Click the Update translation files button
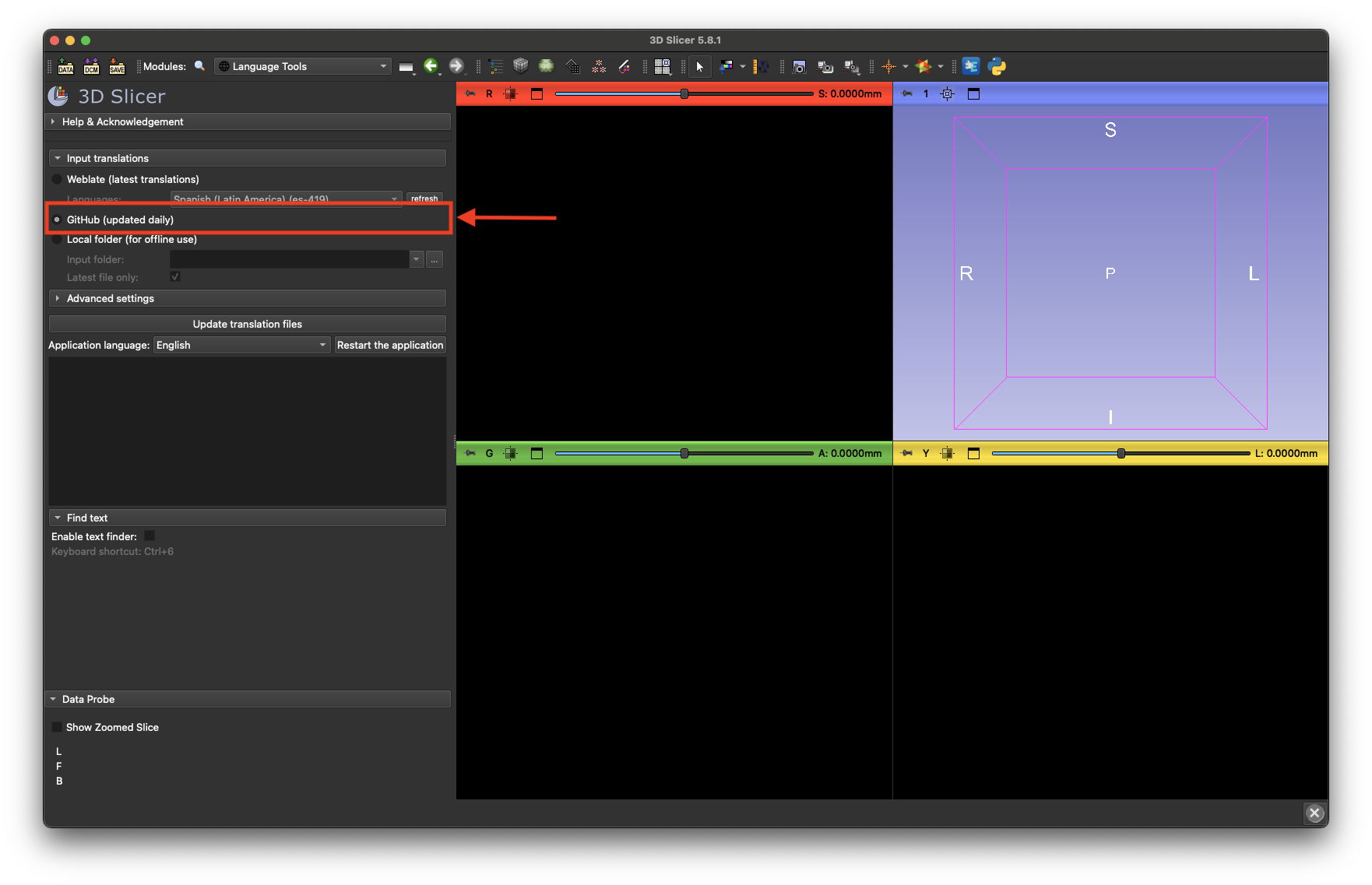1372x885 pixels. 247,324
